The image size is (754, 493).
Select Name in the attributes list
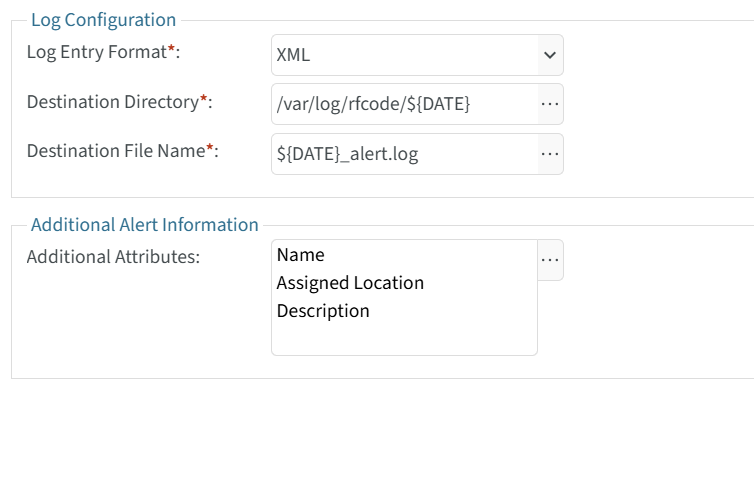(x=301, y=255)
